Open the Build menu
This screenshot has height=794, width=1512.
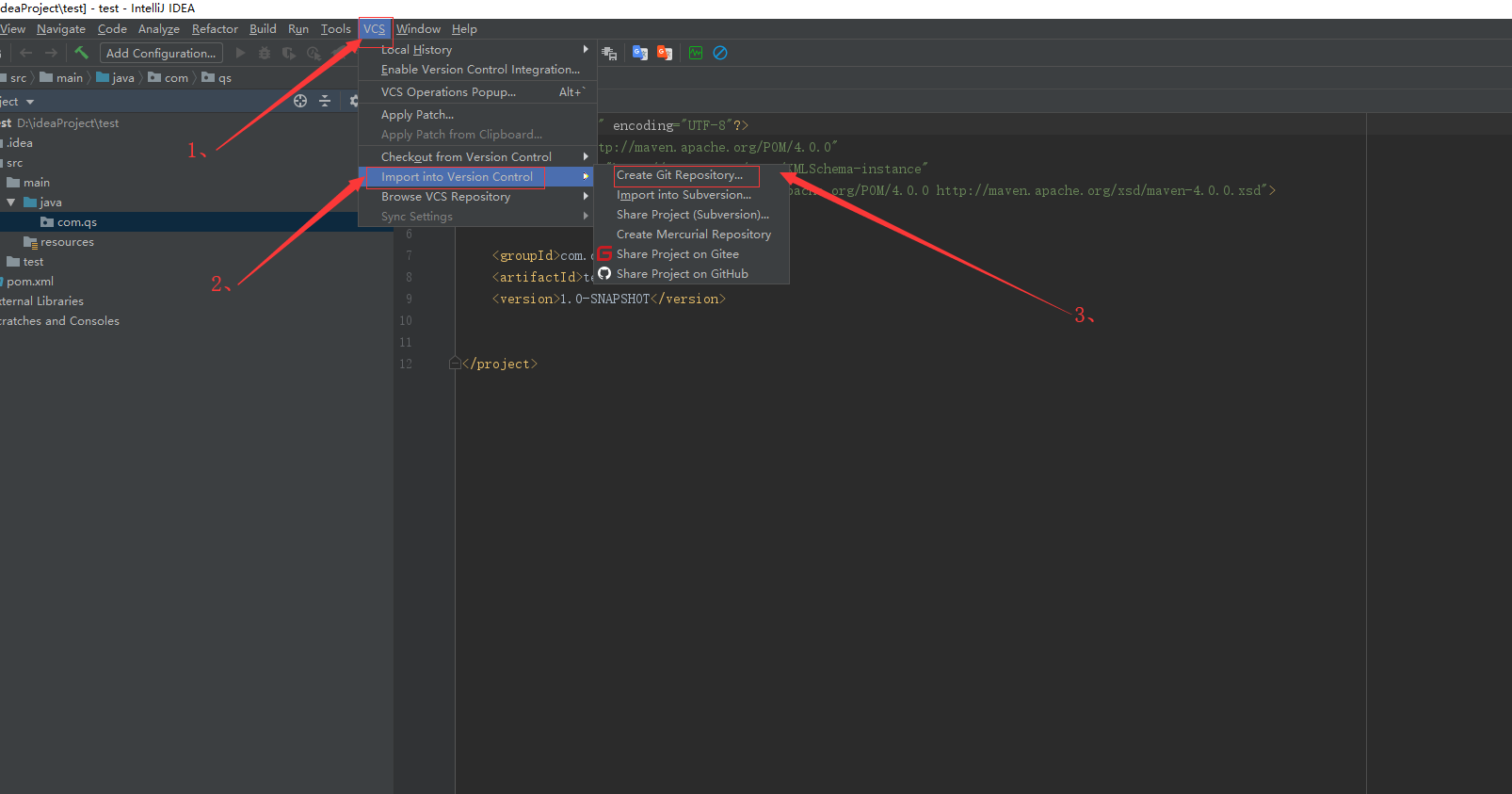click(263, 29)
